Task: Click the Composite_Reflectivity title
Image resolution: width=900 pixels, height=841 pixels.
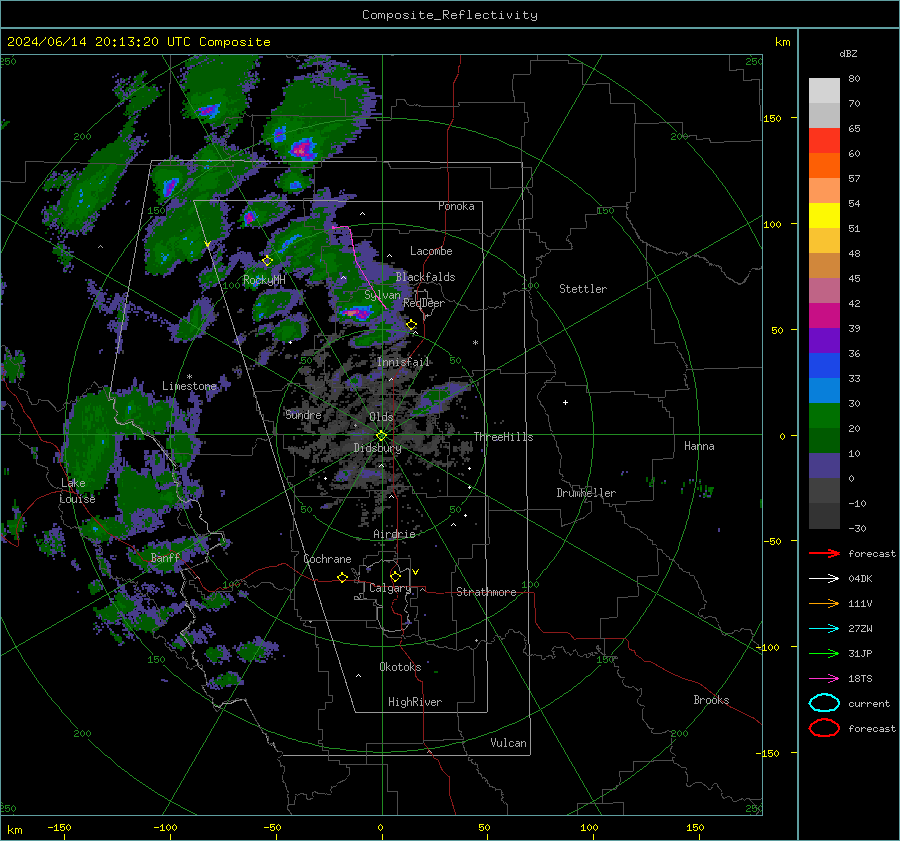Action: pos(450,15)
